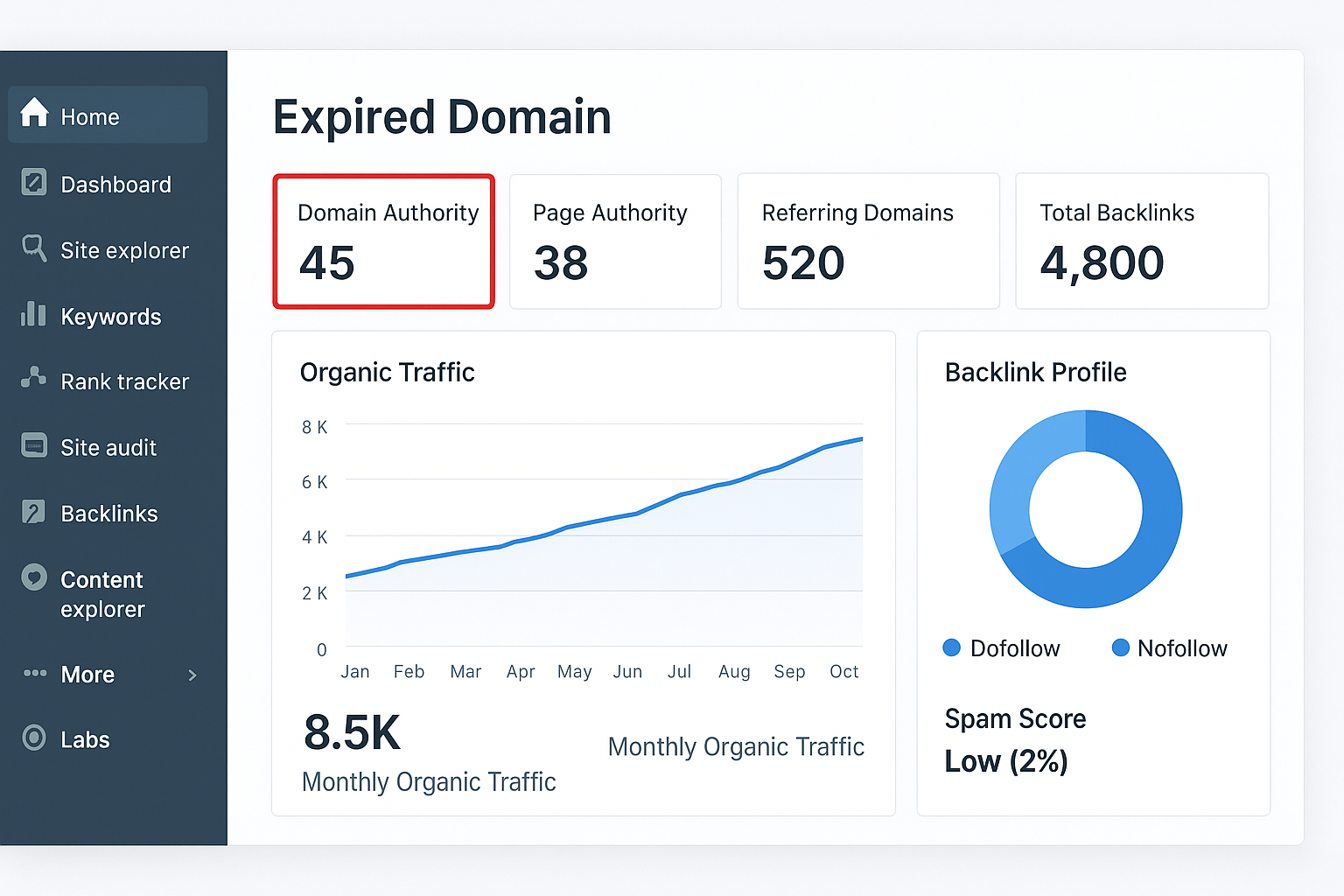This screenshot has height=896, width=1344.
Task: Go to the Backlinks menu label
Action: [x=109, y=514]
